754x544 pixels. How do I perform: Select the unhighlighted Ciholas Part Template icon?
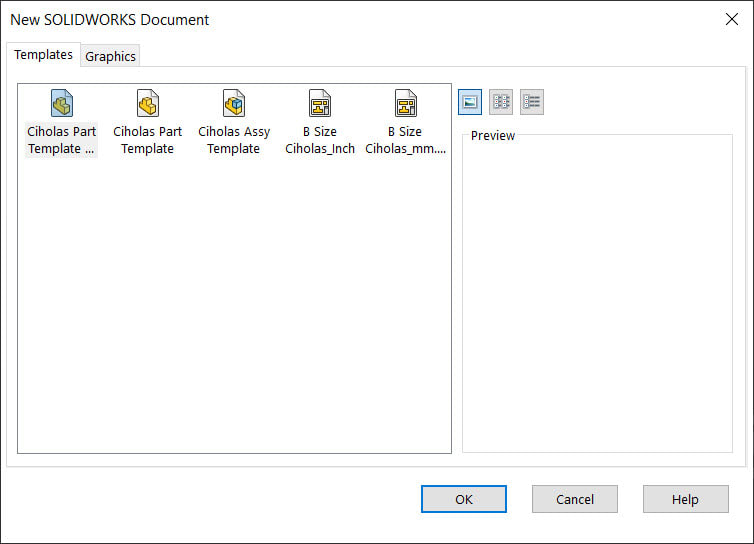point(148,103)
